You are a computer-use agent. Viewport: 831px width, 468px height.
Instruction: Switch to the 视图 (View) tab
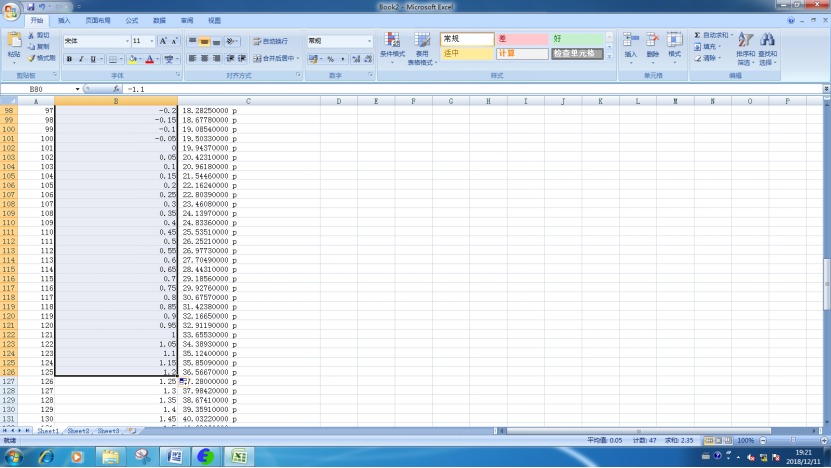click(x=214, y=21)
